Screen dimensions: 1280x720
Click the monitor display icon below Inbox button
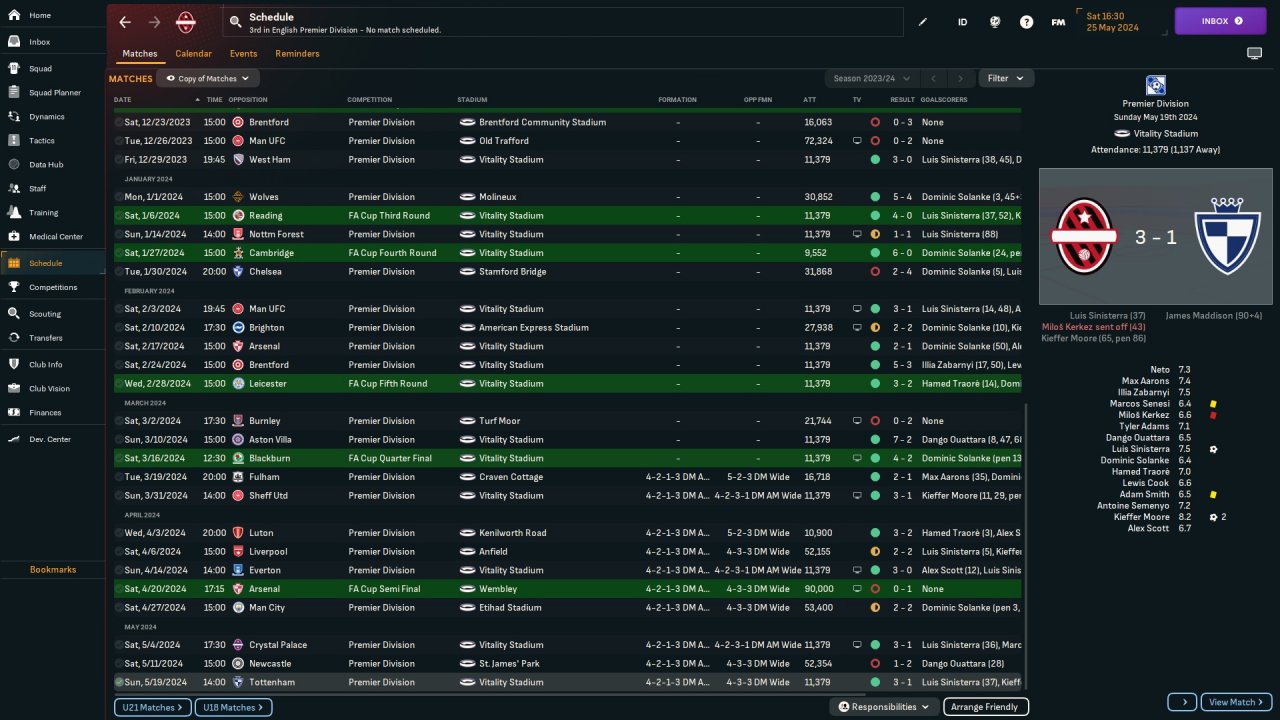point(1254,53)
